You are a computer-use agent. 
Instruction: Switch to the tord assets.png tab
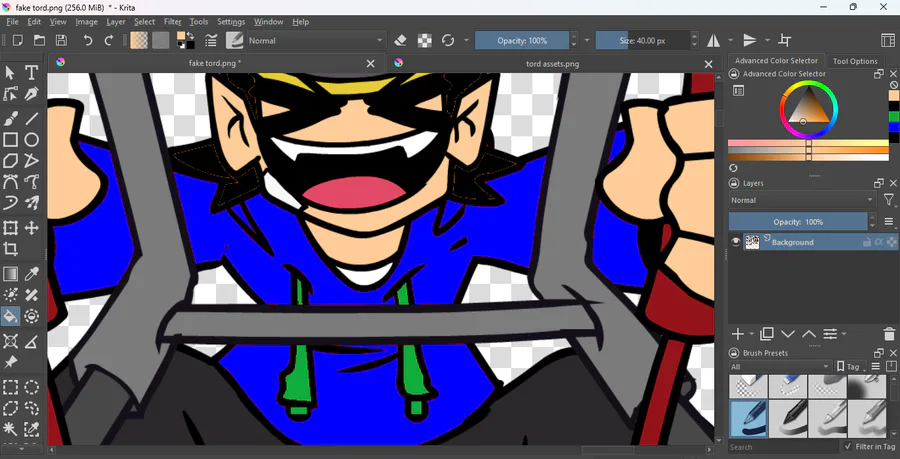[x=552, y=64]
